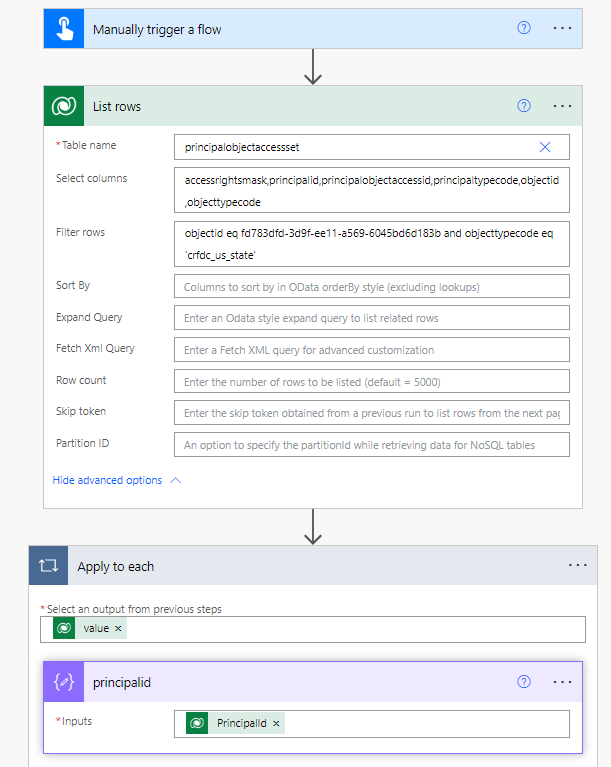The width and height of the screenshot is (611, 767).
Task: Click the Select an output field
Action: [313, 630]
